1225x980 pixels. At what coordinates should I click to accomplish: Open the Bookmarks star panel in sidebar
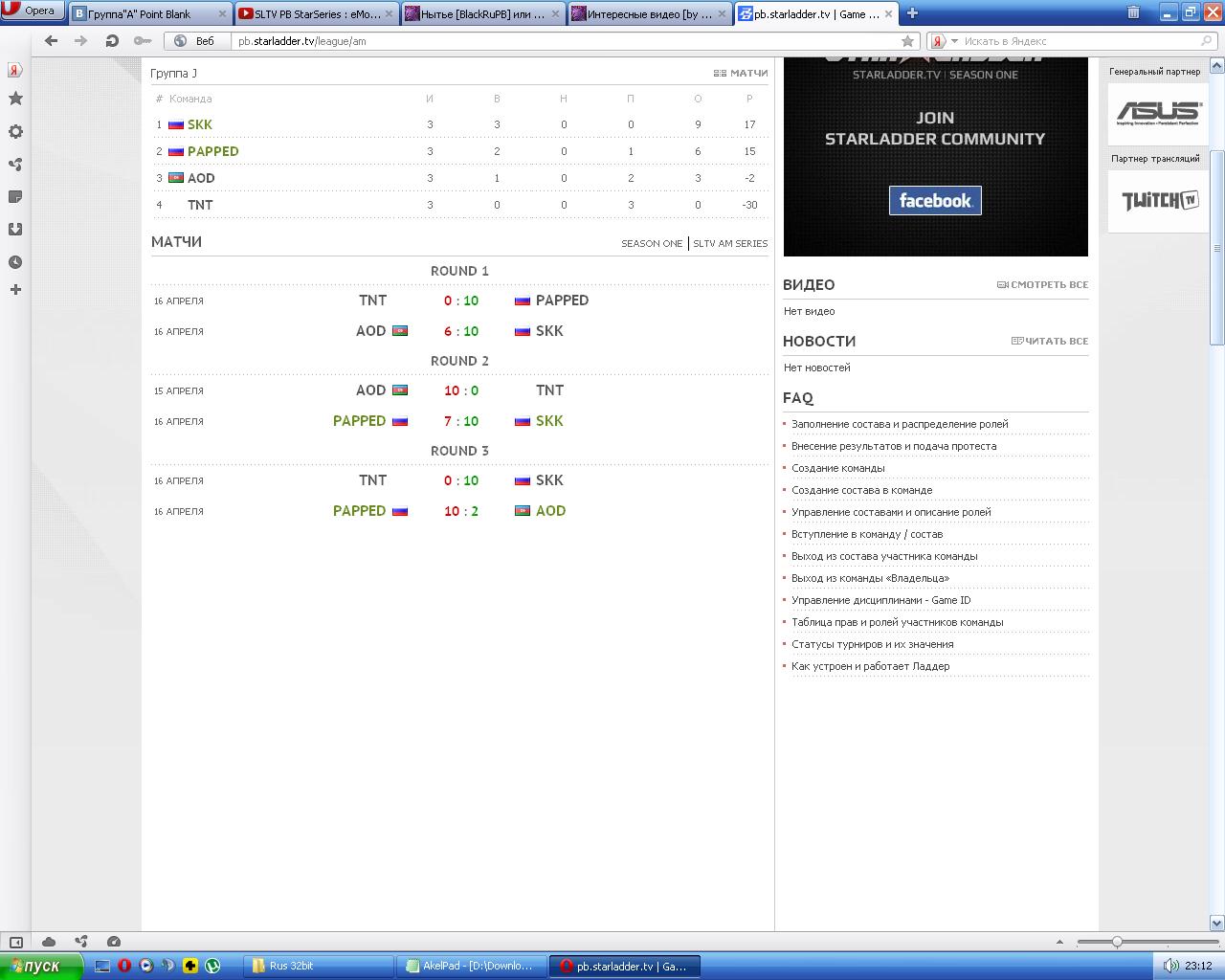pos(15,99)
